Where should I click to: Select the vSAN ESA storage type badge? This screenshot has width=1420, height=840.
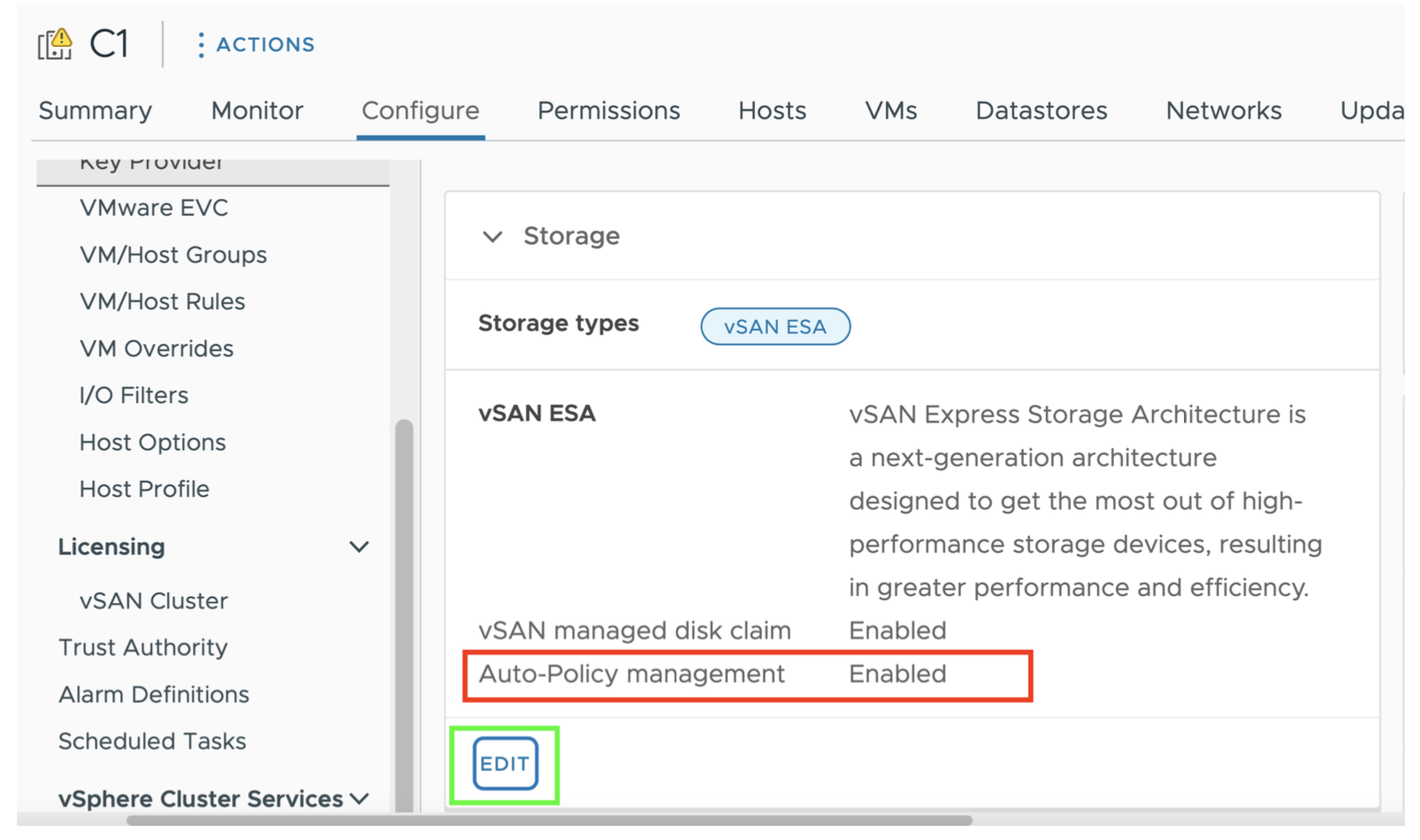point(775,326)
